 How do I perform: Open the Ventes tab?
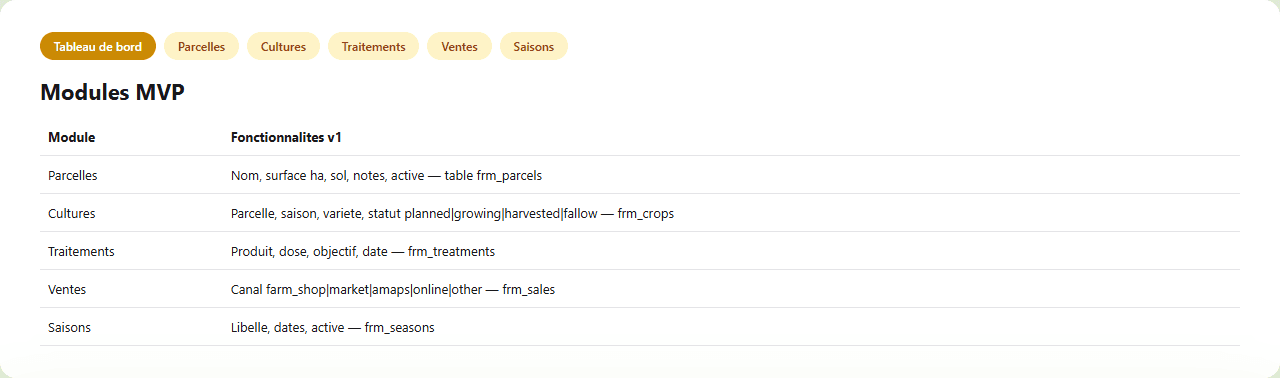459,46
